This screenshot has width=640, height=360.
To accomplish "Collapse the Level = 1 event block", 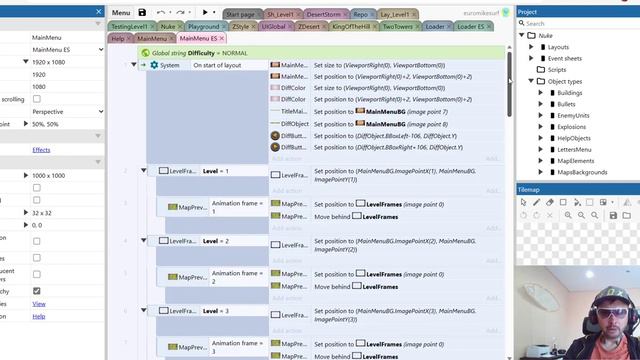I will [144, 171].
